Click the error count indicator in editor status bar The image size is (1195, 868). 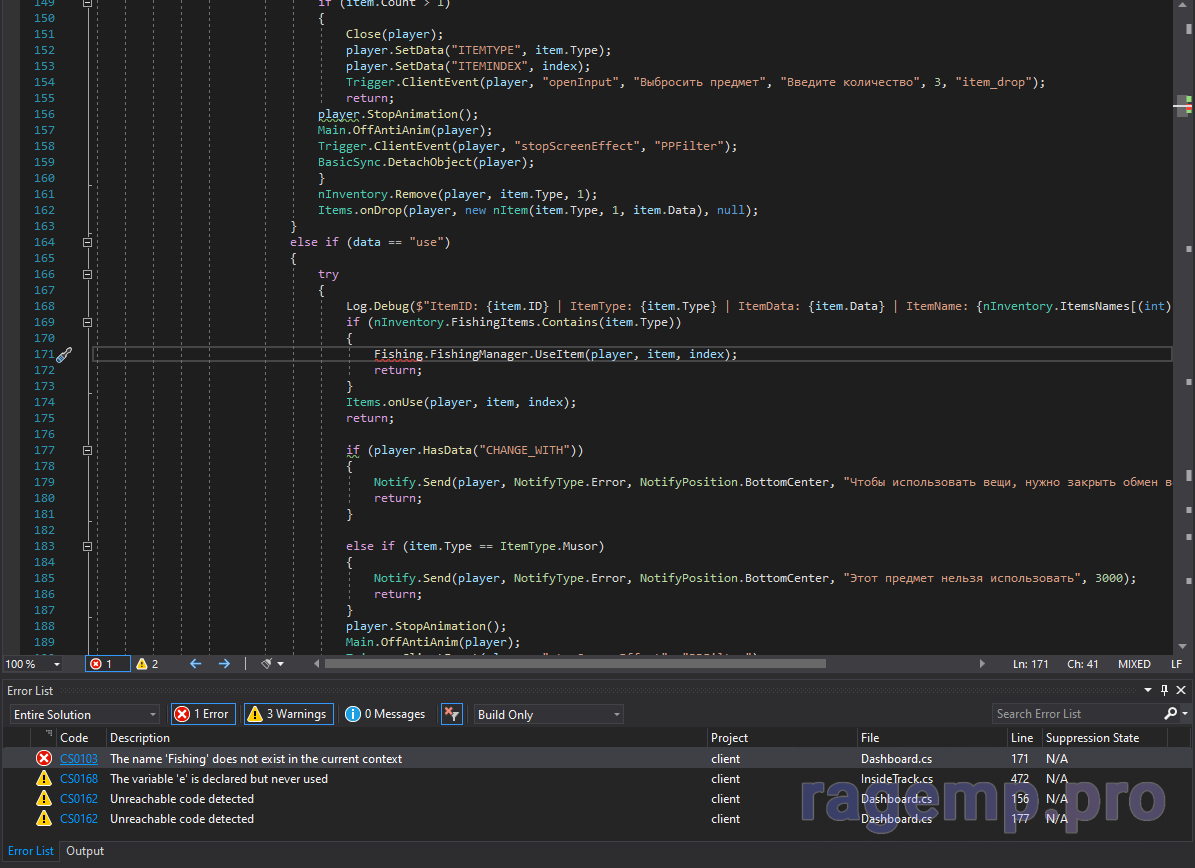click(x=107, y=664)
